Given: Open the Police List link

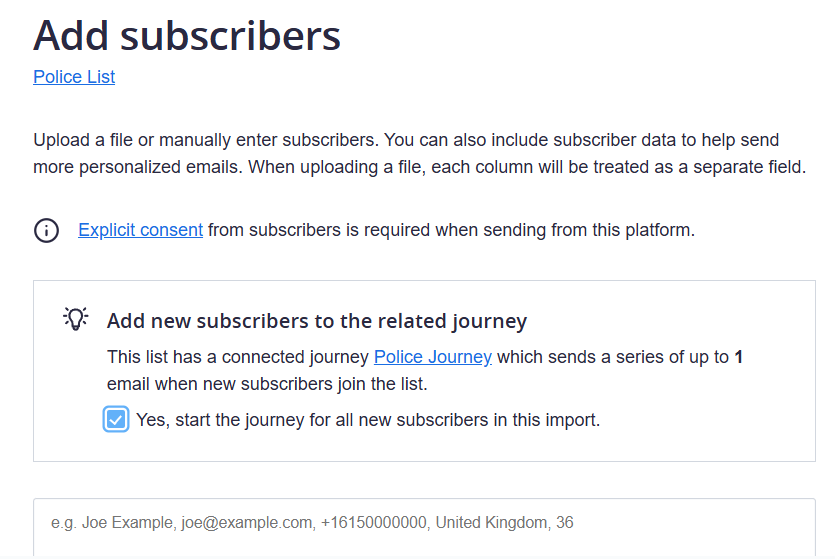Looking at the screenshot, I should click(x=74, y=77).
